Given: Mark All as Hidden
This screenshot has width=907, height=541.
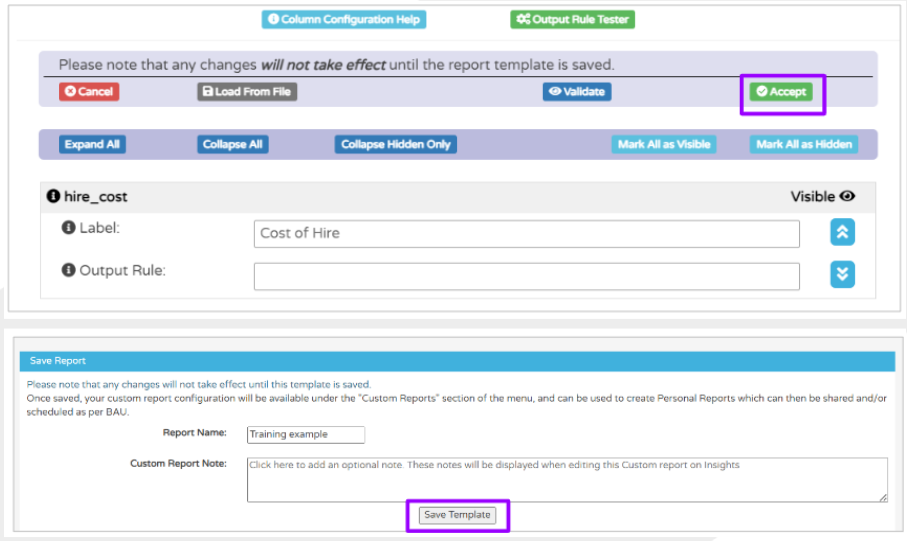Looking at the screenshot, I should click(x=804, y=144).
